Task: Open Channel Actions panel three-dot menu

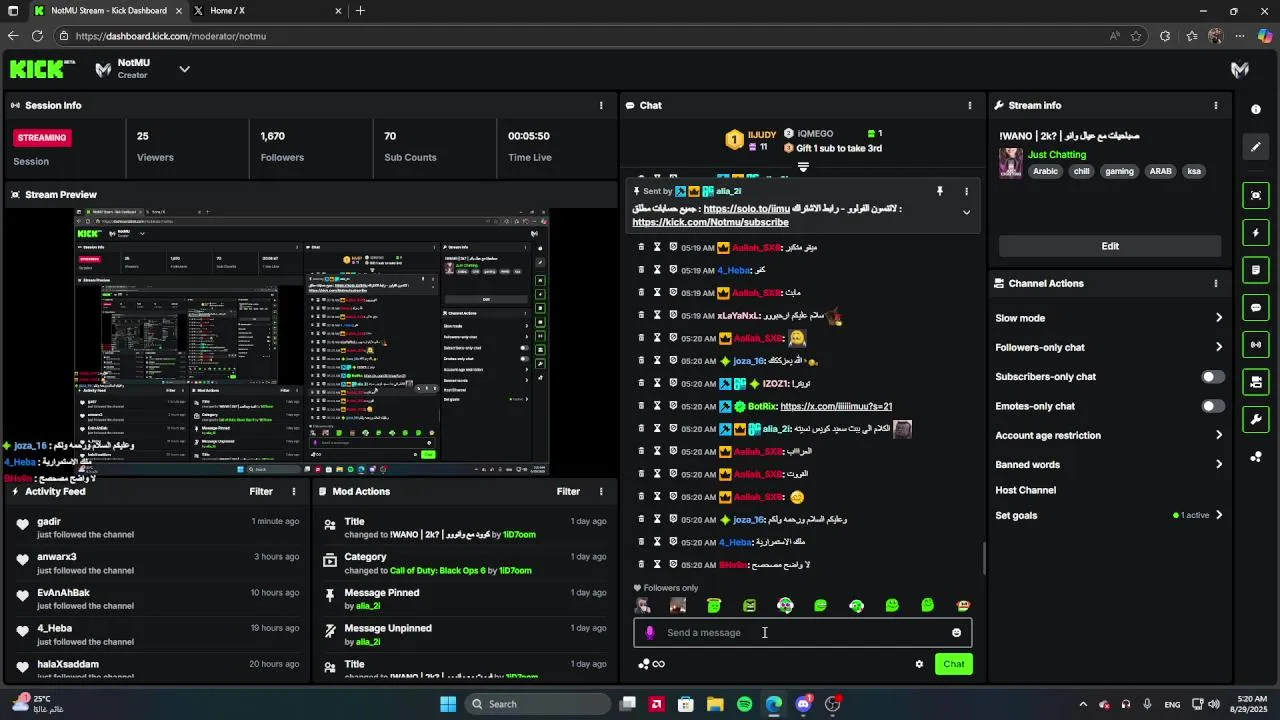Action: click(1216, 283)
